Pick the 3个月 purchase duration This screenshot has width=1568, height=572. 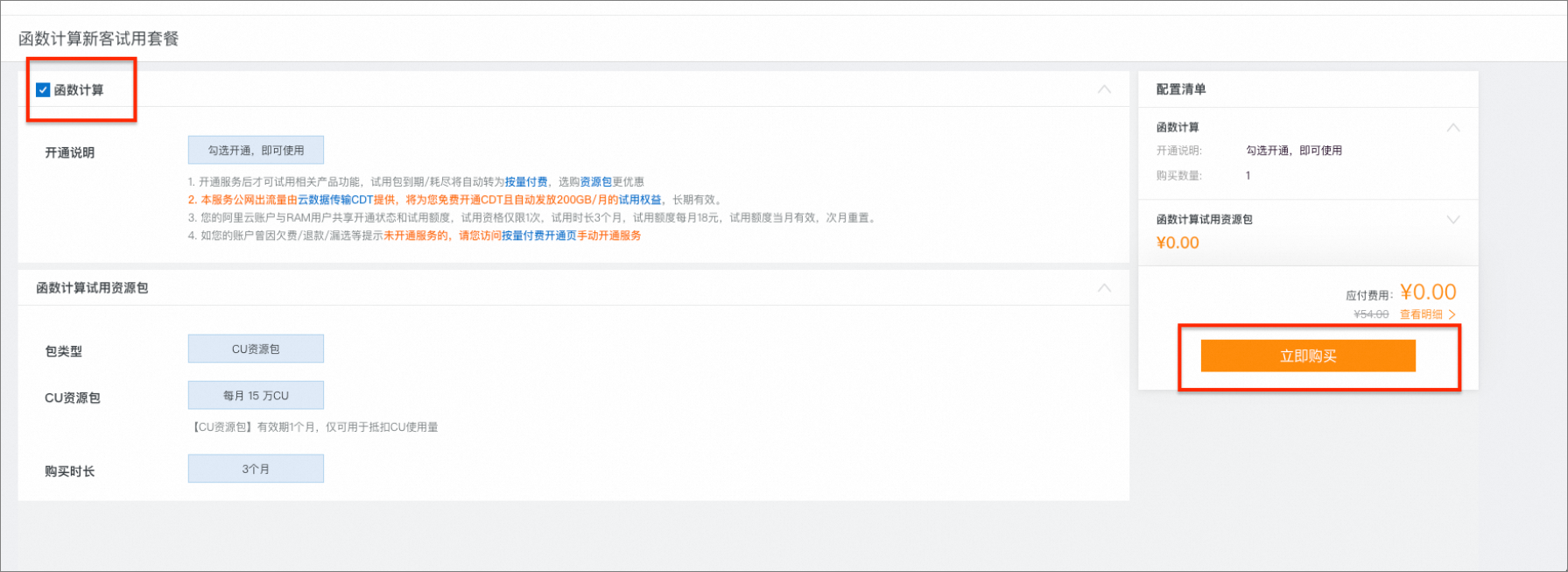click(x=256, y=469)
